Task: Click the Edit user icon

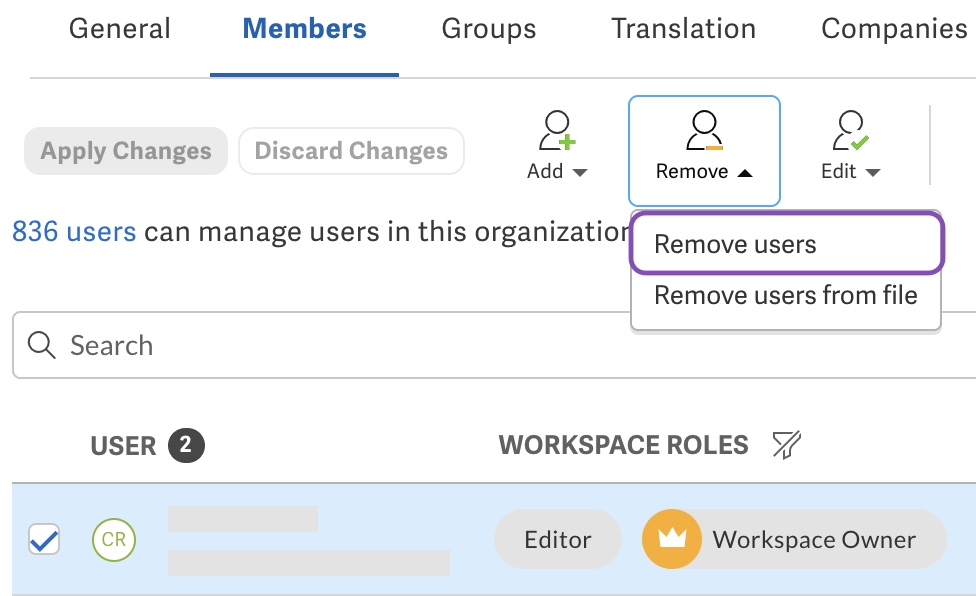Action: (851, 131)
